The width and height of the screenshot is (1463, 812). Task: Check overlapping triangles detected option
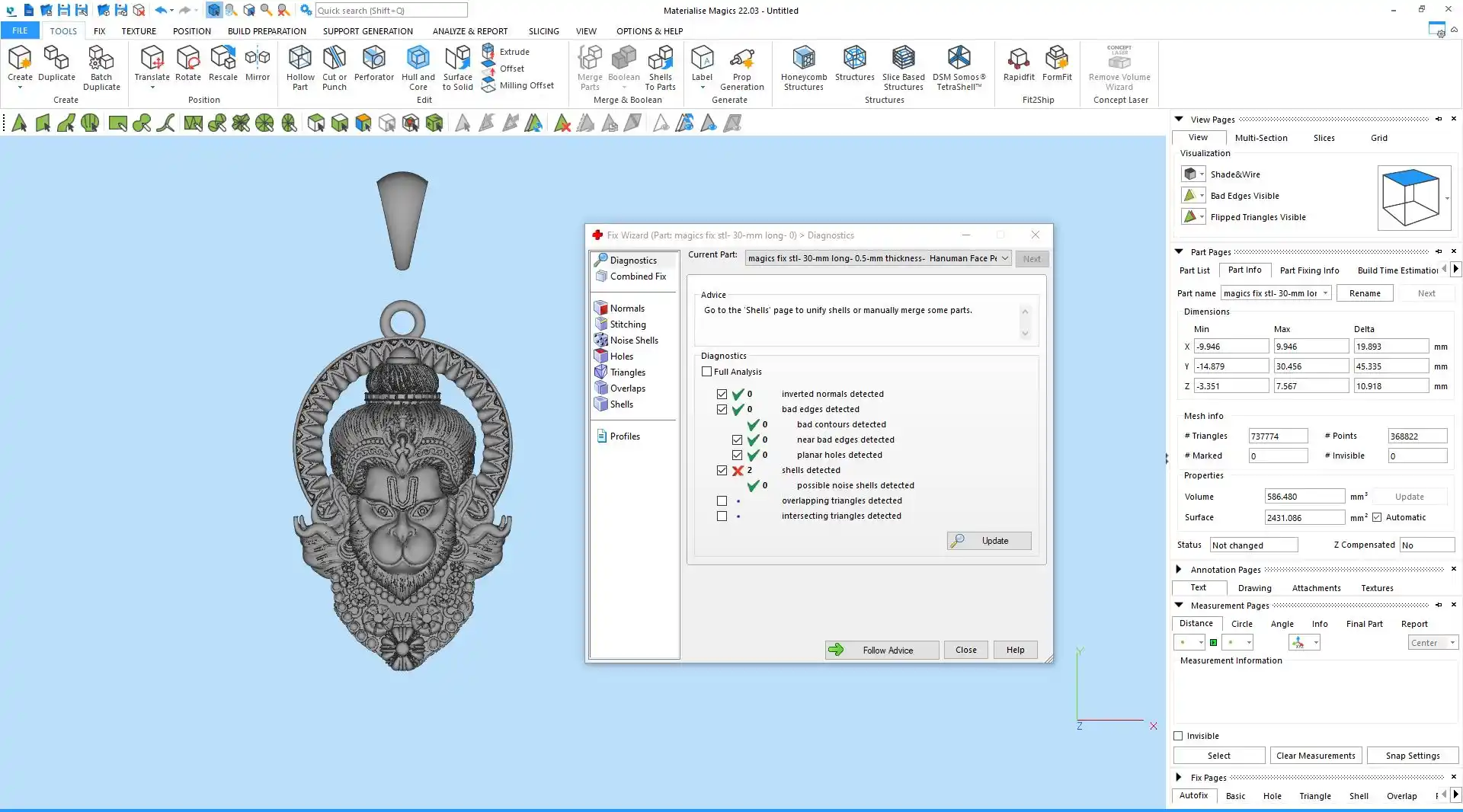722,501
